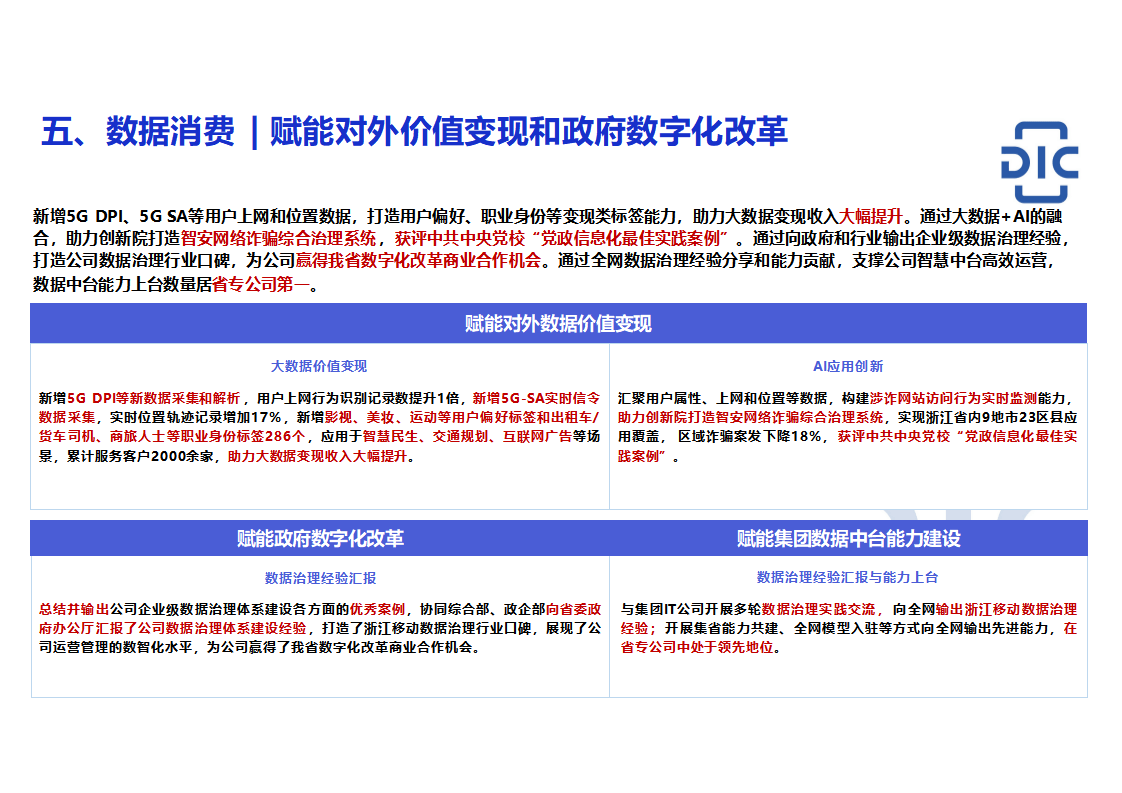Click text 区域诈骗案发下降18%

coord(750,437)
